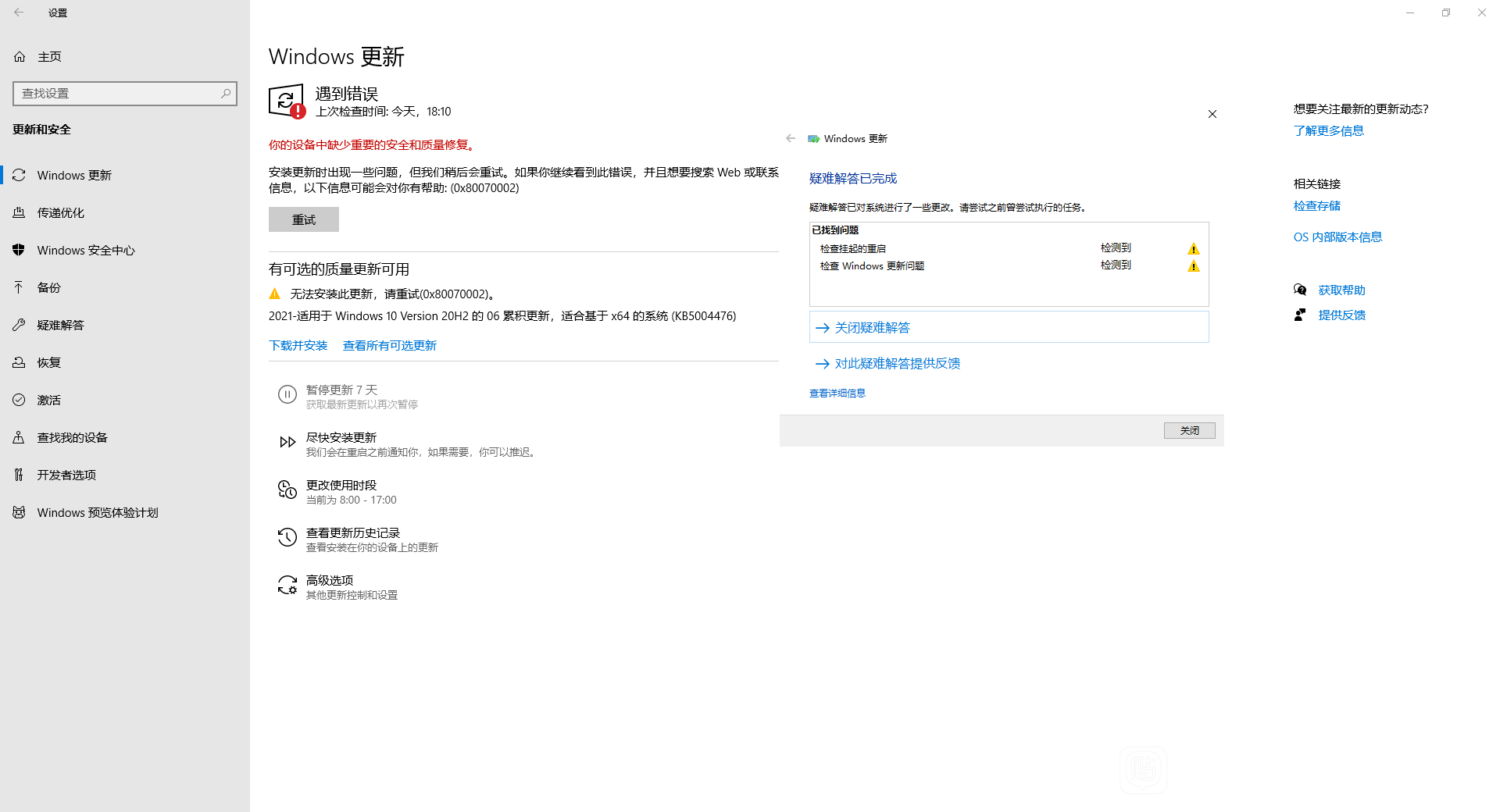The image size is (1500, 812).
Task: Open 恢复 settings
Action: pyautogui.click(x=48, y=362)
